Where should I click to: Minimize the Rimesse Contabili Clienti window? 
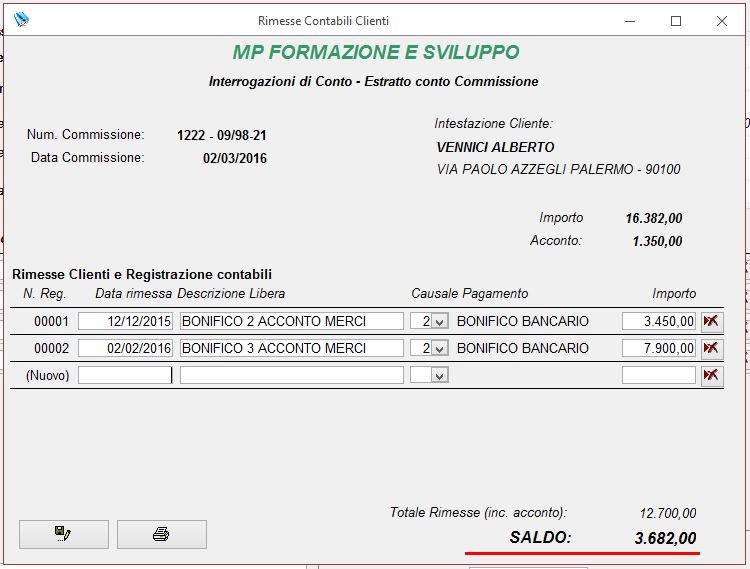click(x=630, y=21)
